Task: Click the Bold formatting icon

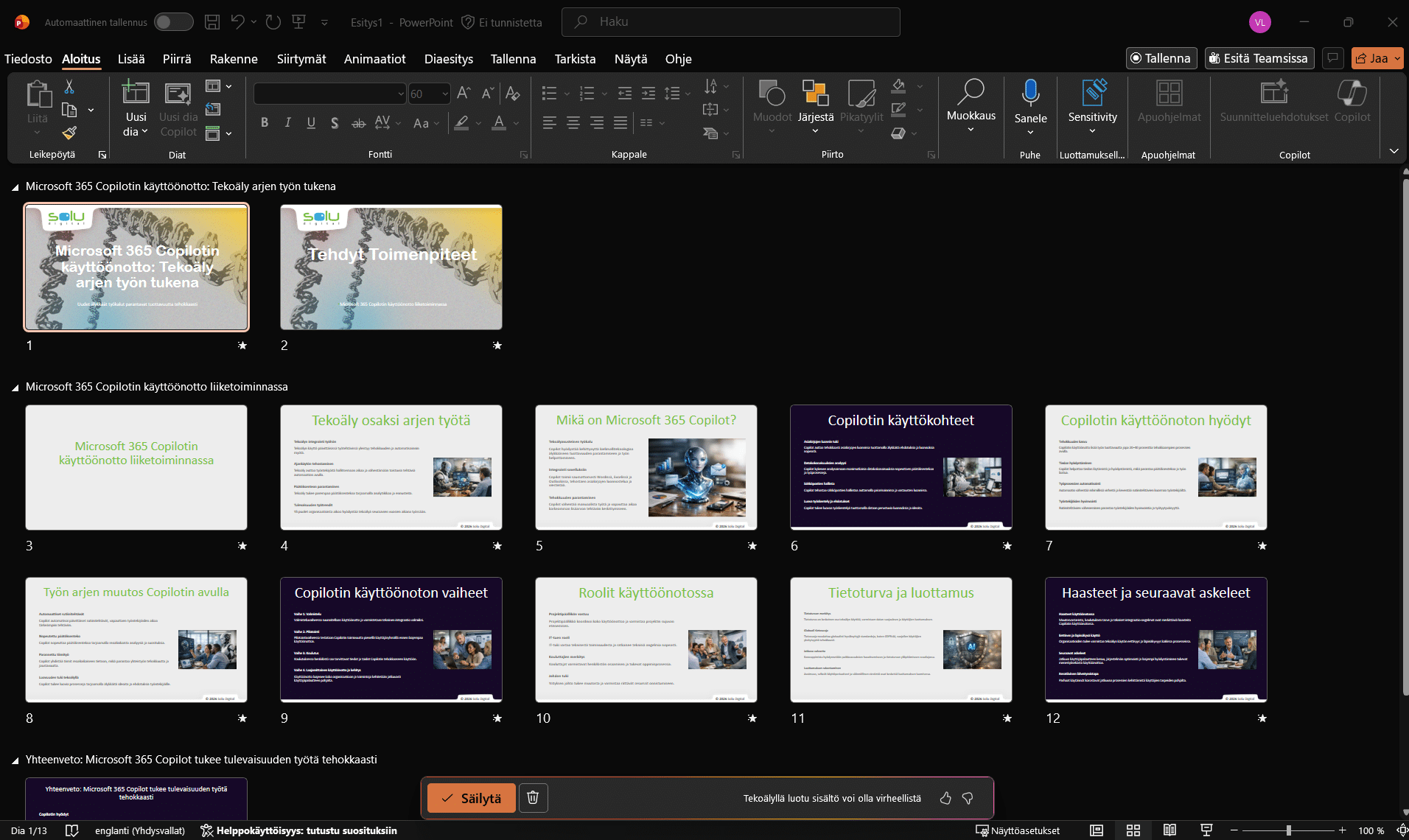Action: coord(265,122)
